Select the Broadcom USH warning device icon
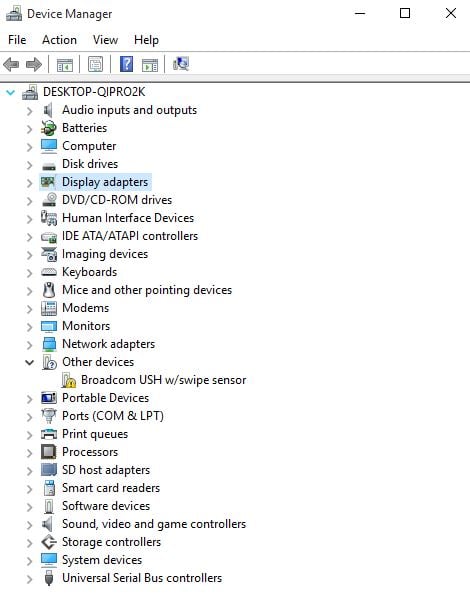Screen dimensions: 470x596 (69, 380)
